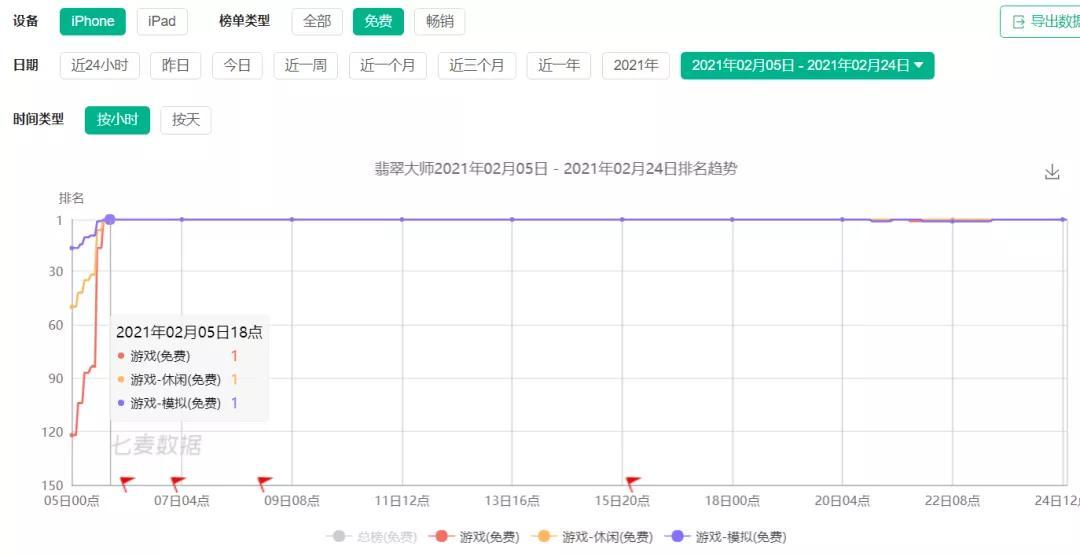This screenshot has height=557, width=1080.
Task: Toggle 总榜(免费) legend series
Action: (371, 537)
